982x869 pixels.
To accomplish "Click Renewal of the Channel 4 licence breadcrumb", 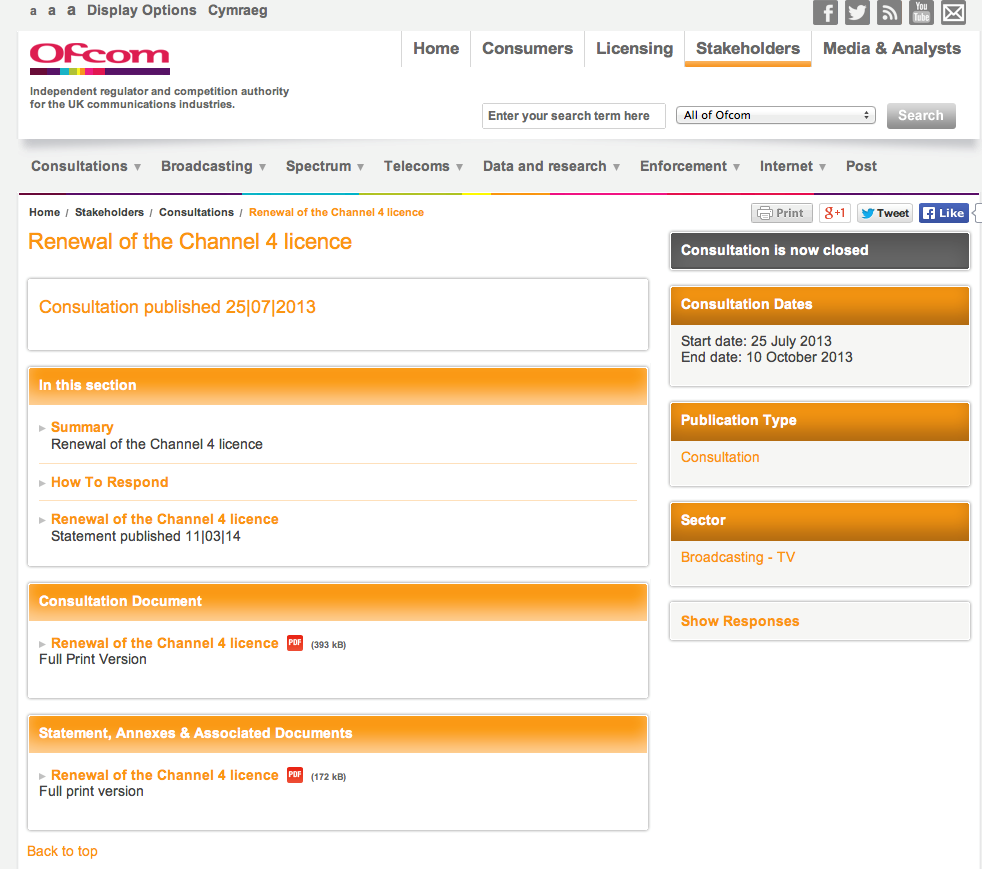I will (x=336, y=212).
